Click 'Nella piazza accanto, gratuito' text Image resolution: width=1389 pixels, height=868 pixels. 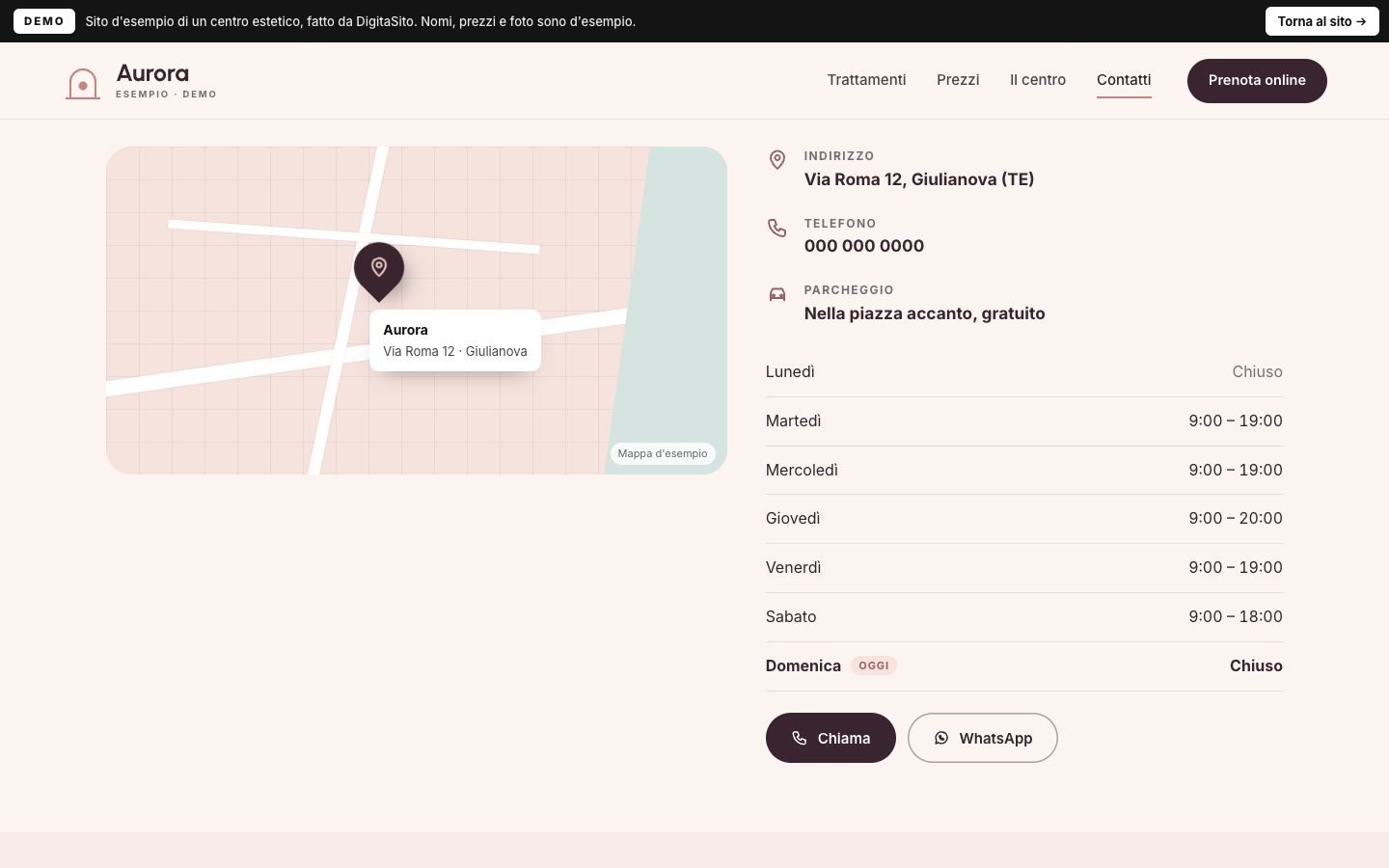(x=925, y=313)
